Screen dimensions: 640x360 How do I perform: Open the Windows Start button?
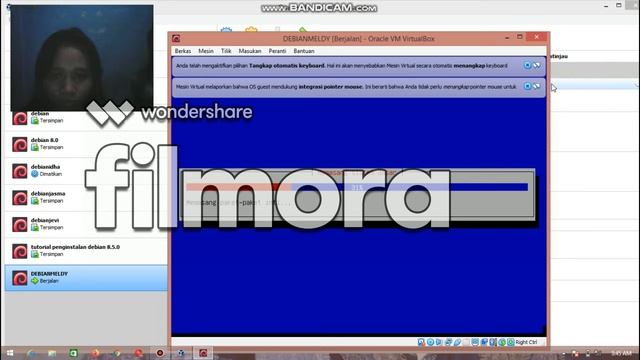pos(9,353)
